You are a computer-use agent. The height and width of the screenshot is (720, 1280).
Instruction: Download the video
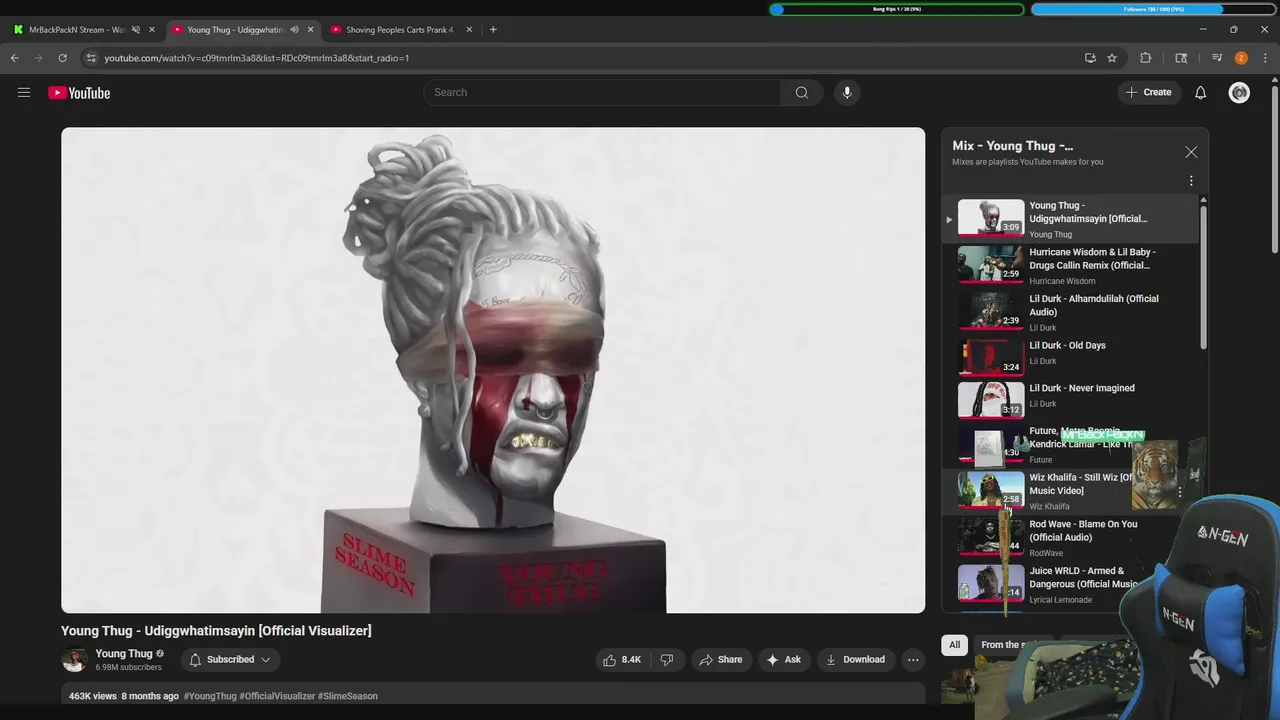click(x=855, y=660)
